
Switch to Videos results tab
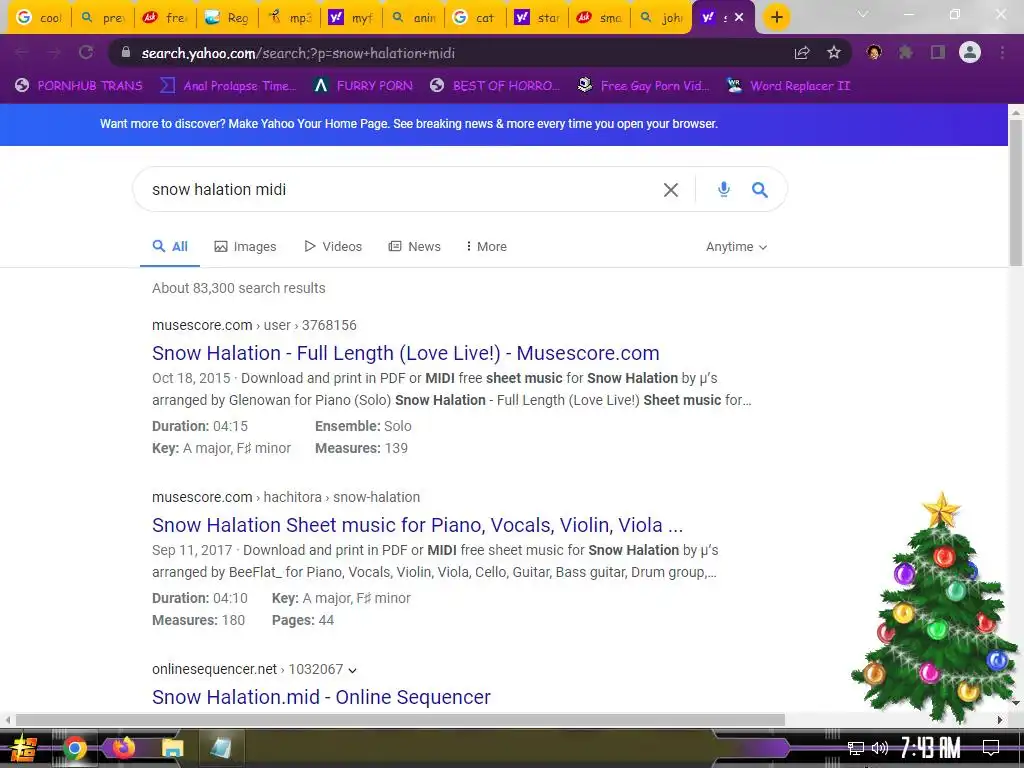pyautogui.click(x=333, y=246)
